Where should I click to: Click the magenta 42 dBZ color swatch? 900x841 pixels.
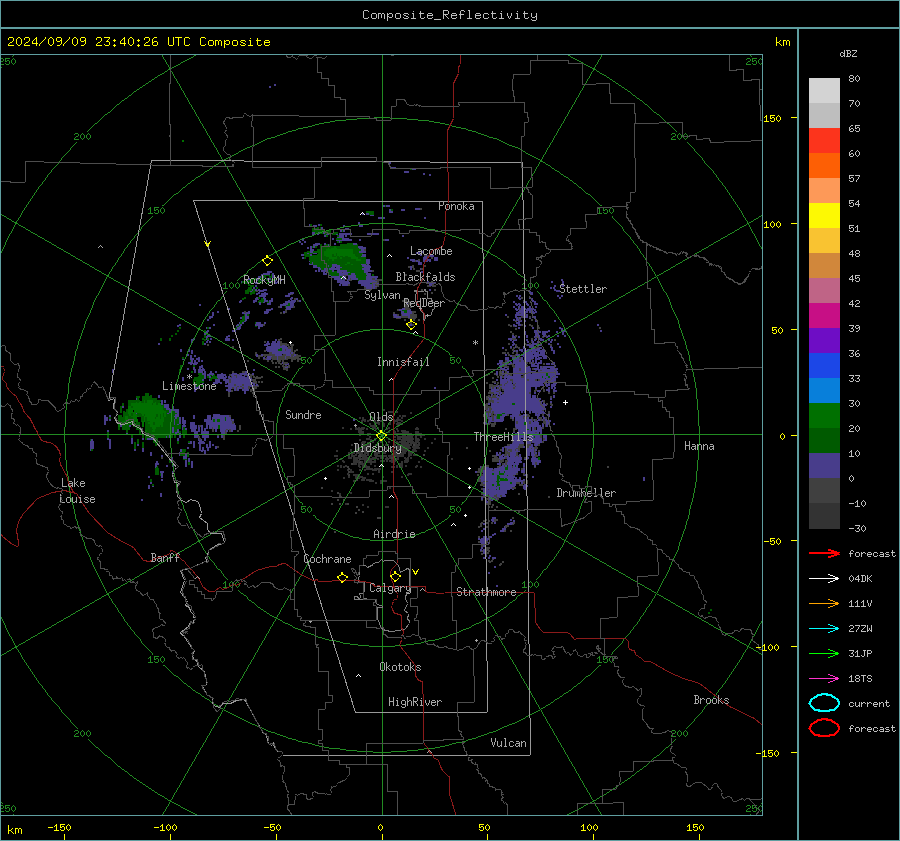tap(824, 315)
